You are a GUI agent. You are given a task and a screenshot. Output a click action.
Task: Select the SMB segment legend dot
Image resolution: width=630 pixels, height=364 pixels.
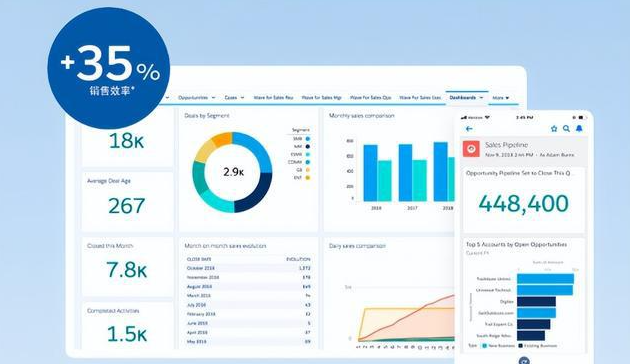pyautogui.click(x=308, y=139)
